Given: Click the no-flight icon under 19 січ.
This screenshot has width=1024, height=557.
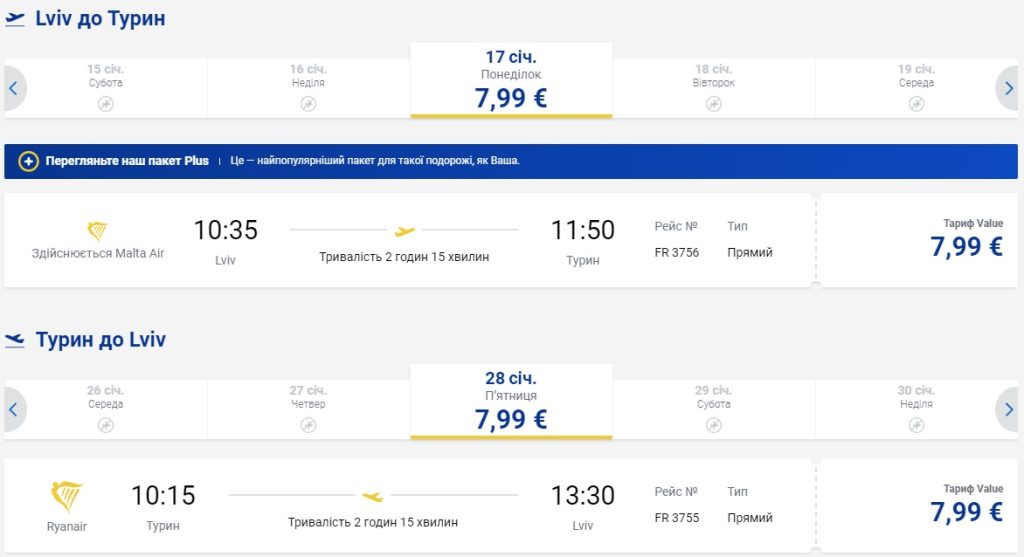Looking at the screenshot, I should point(916,104).
